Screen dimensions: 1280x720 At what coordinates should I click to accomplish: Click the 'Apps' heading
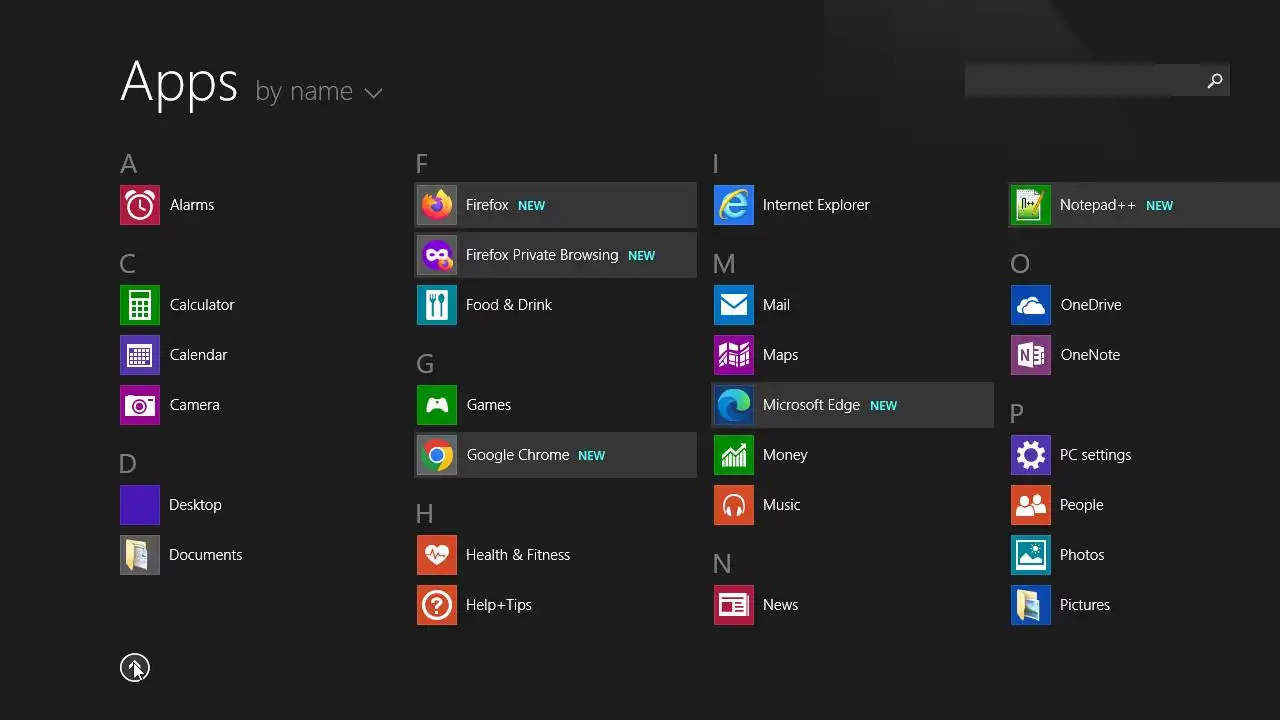coord(179,82)
